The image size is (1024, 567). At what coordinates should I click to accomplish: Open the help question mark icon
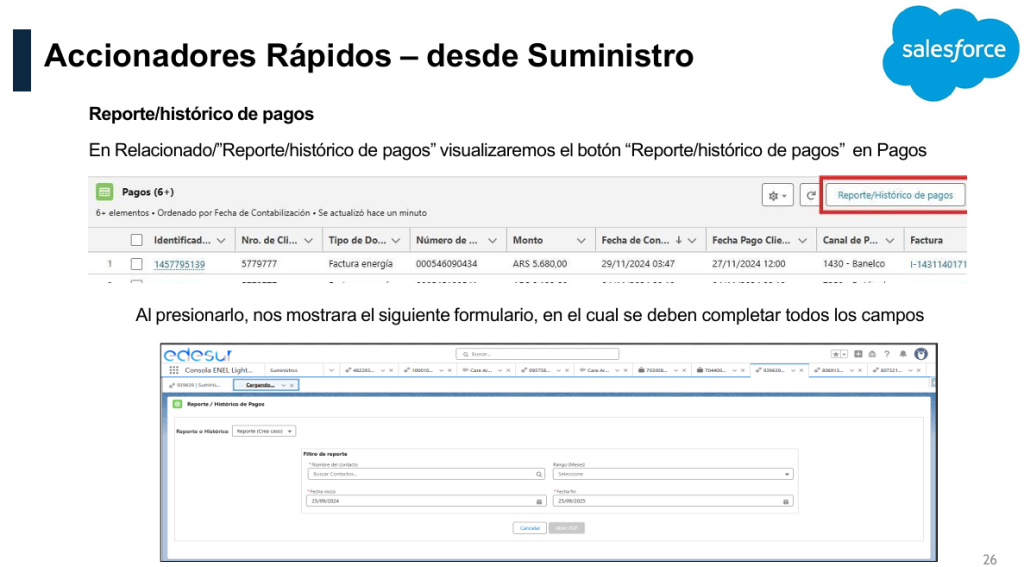pos(887,354)
